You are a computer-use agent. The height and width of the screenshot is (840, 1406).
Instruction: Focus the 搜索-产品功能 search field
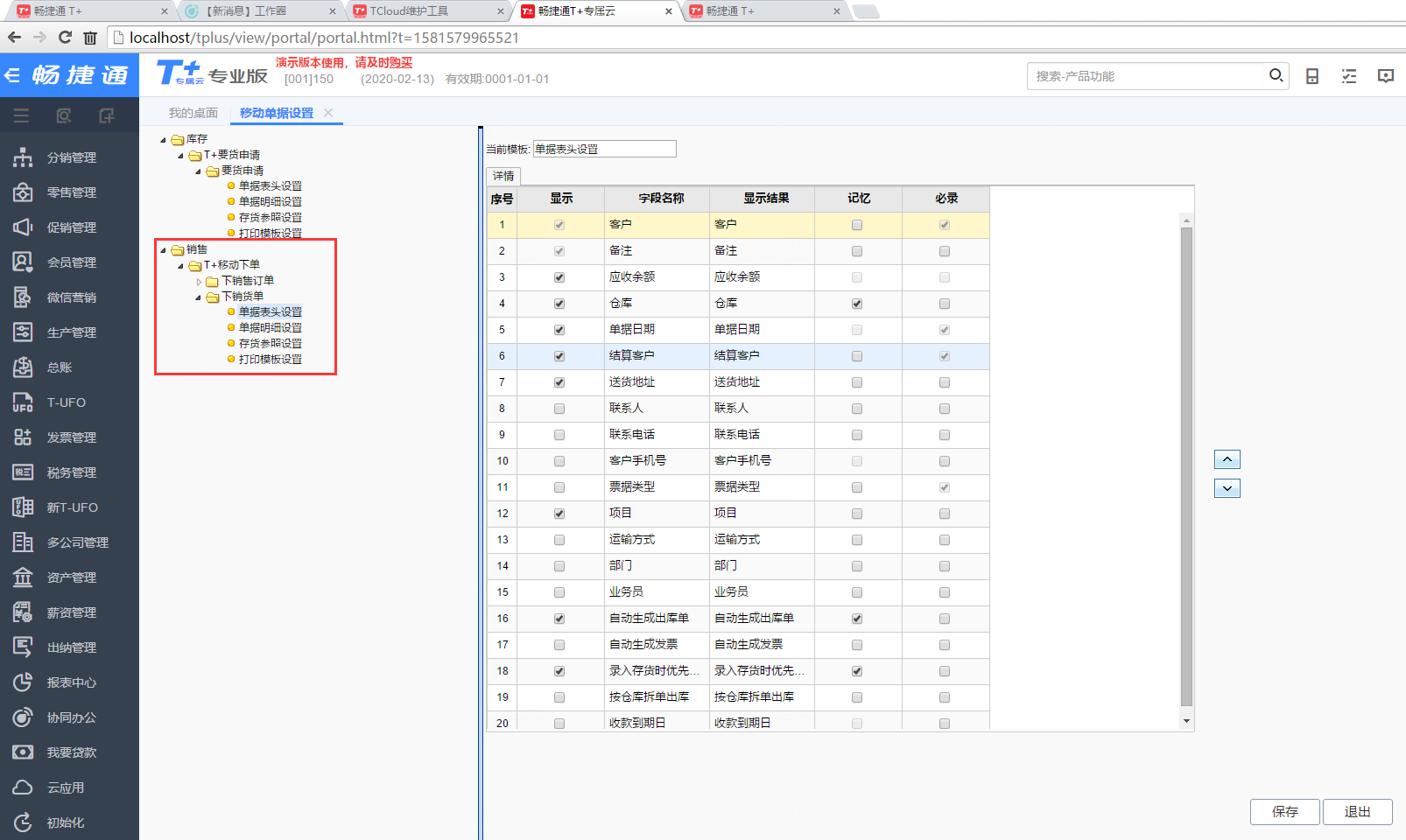[x=1147, y=76]
